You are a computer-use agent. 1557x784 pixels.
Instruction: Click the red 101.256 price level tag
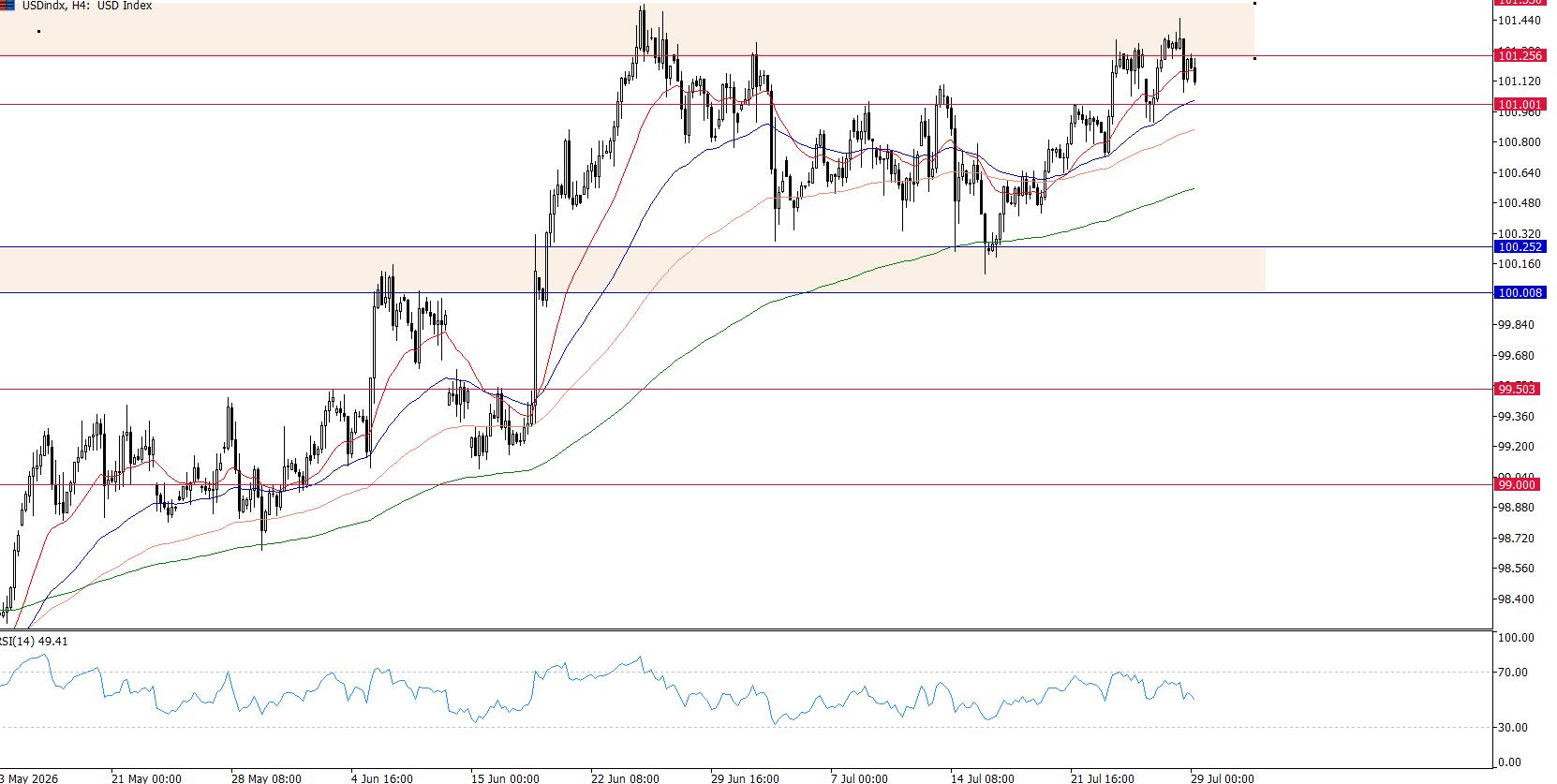(x=1520, y=56)
